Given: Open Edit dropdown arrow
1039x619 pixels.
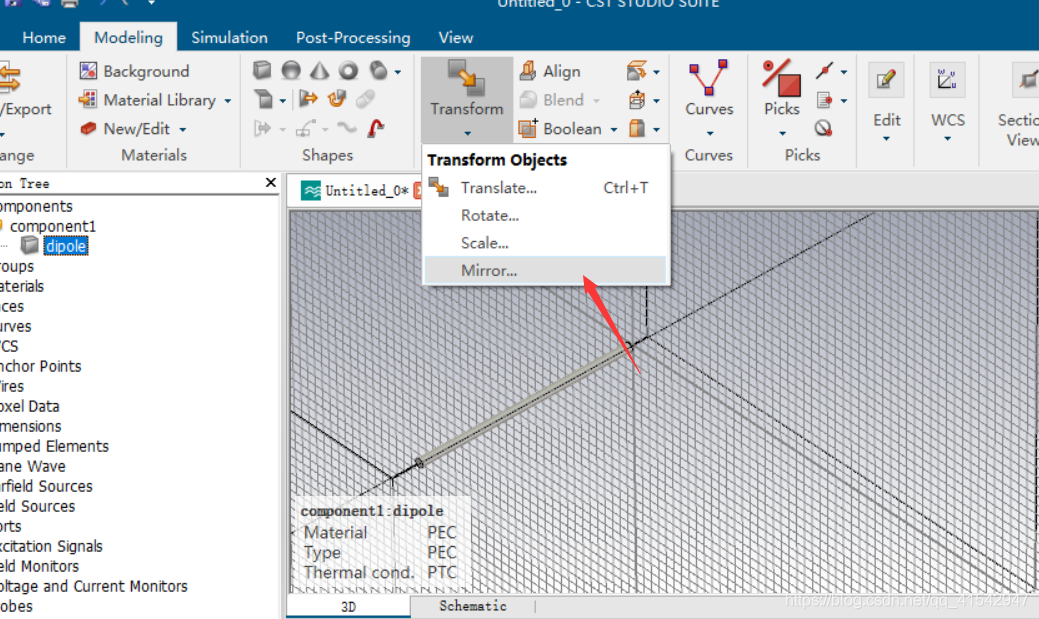Looking at the screenshot, I should [886, 139].
